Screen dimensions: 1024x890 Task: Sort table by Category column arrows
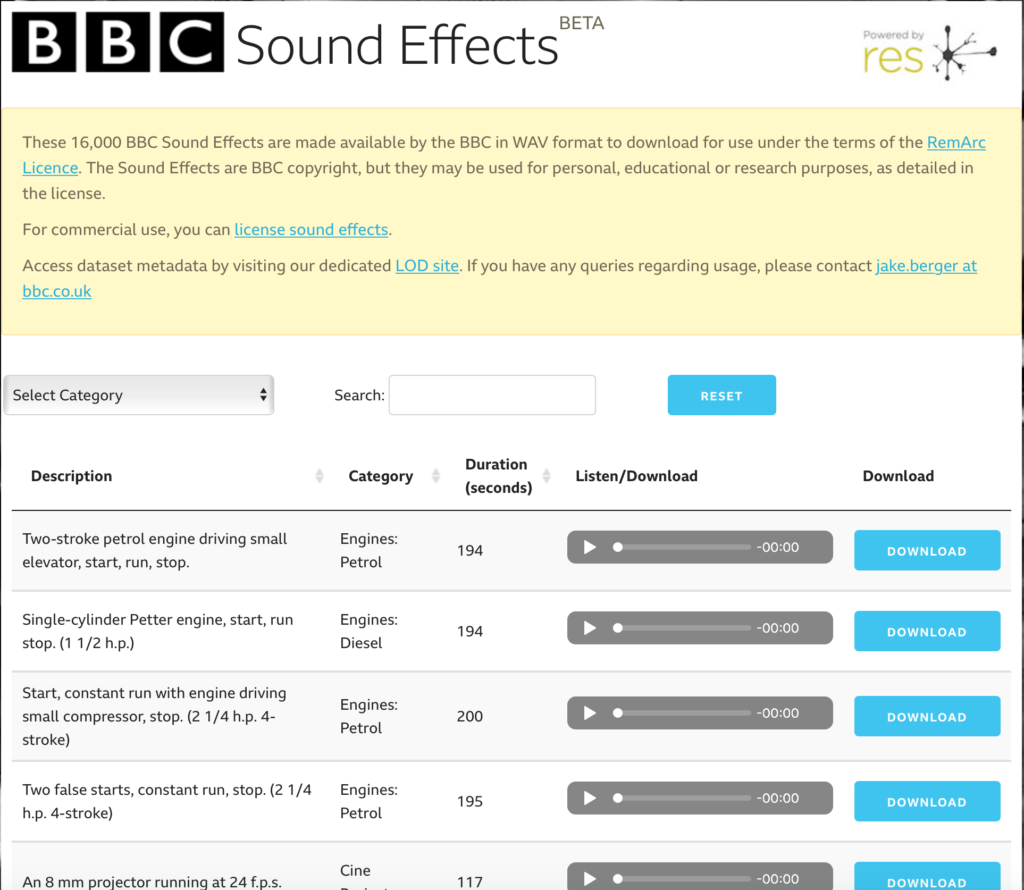pos(436,476)
